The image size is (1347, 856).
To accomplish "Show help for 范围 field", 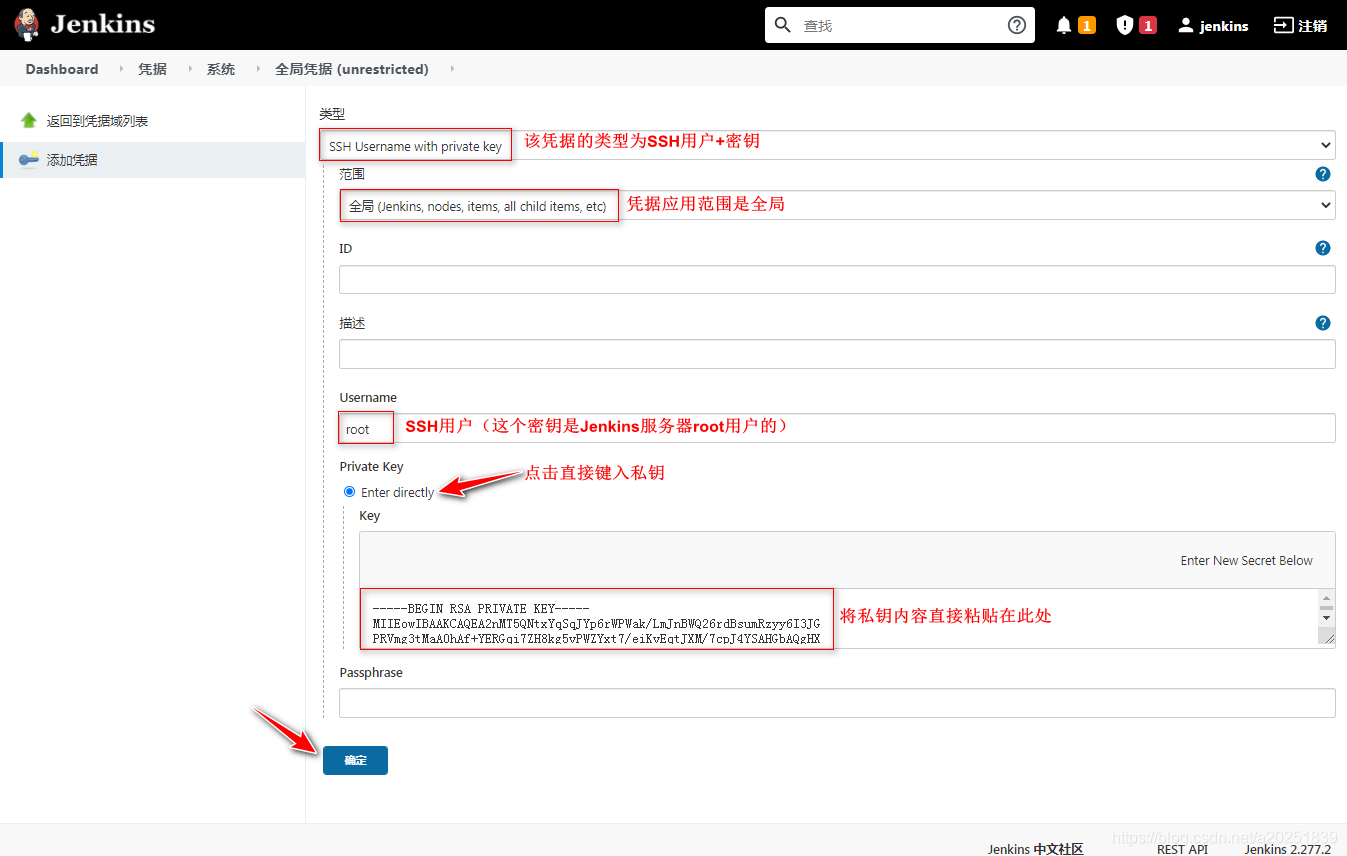I will pos(1323,174).
